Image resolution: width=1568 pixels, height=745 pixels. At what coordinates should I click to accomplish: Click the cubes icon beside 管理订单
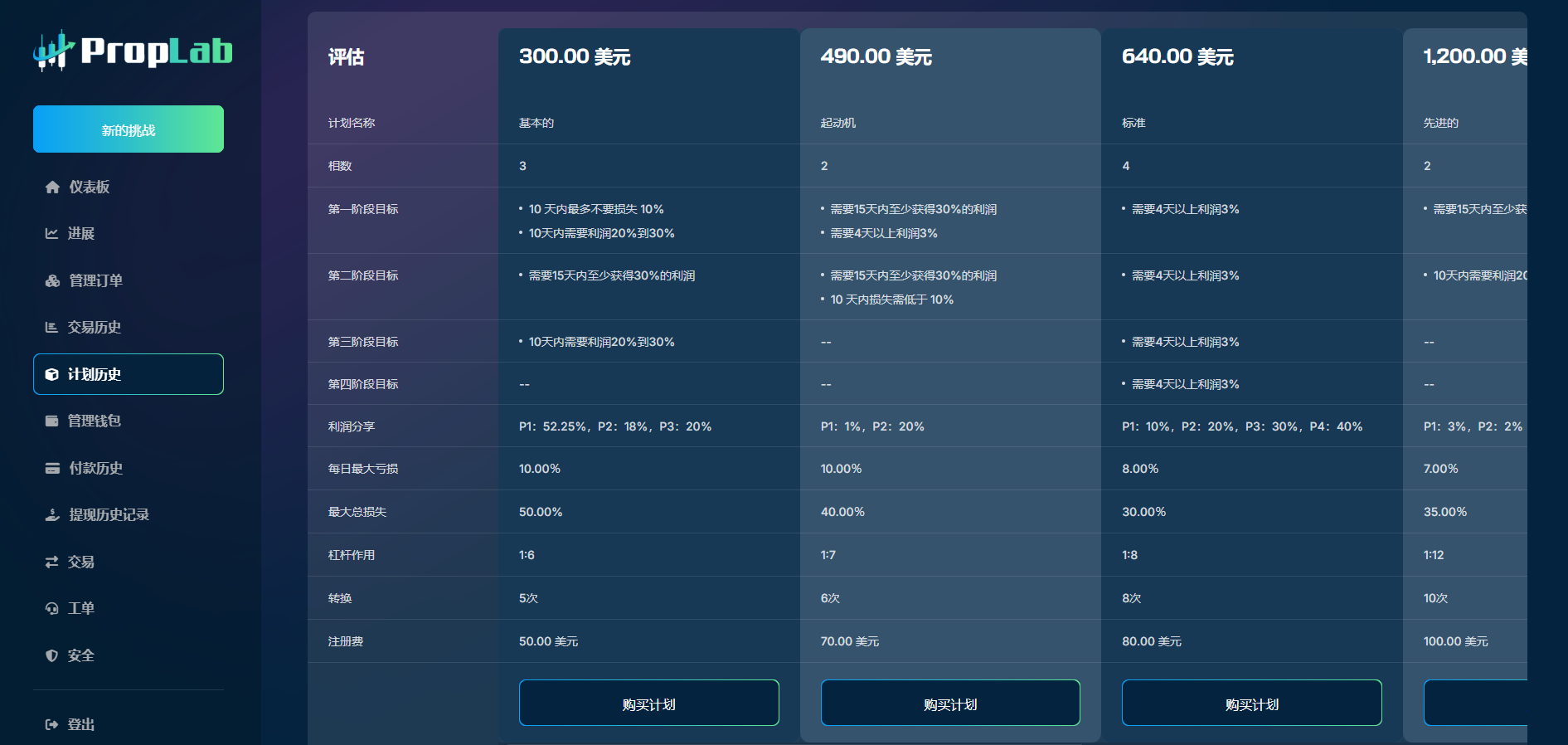52,281
